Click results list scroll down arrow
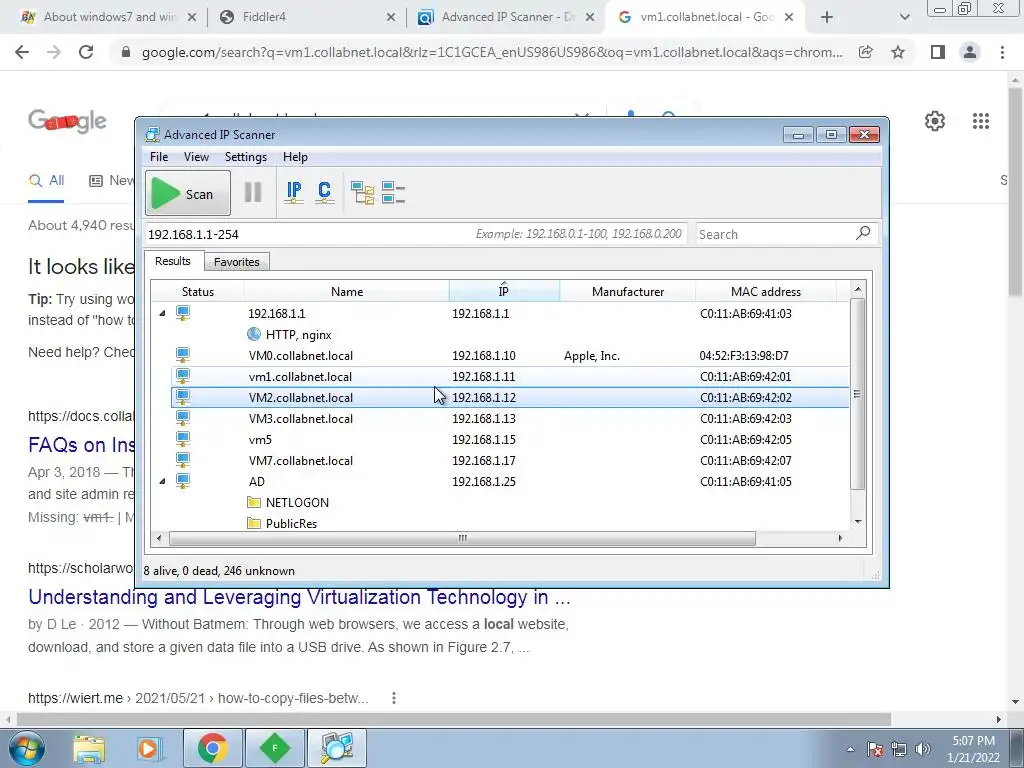 coord(858,521)
